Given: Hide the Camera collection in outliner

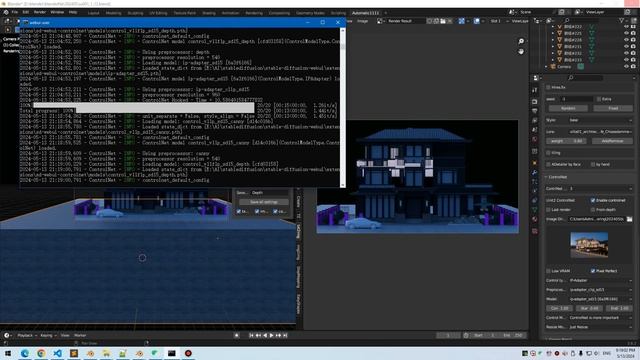Looking at the screenshot, I should pos(627,66).
